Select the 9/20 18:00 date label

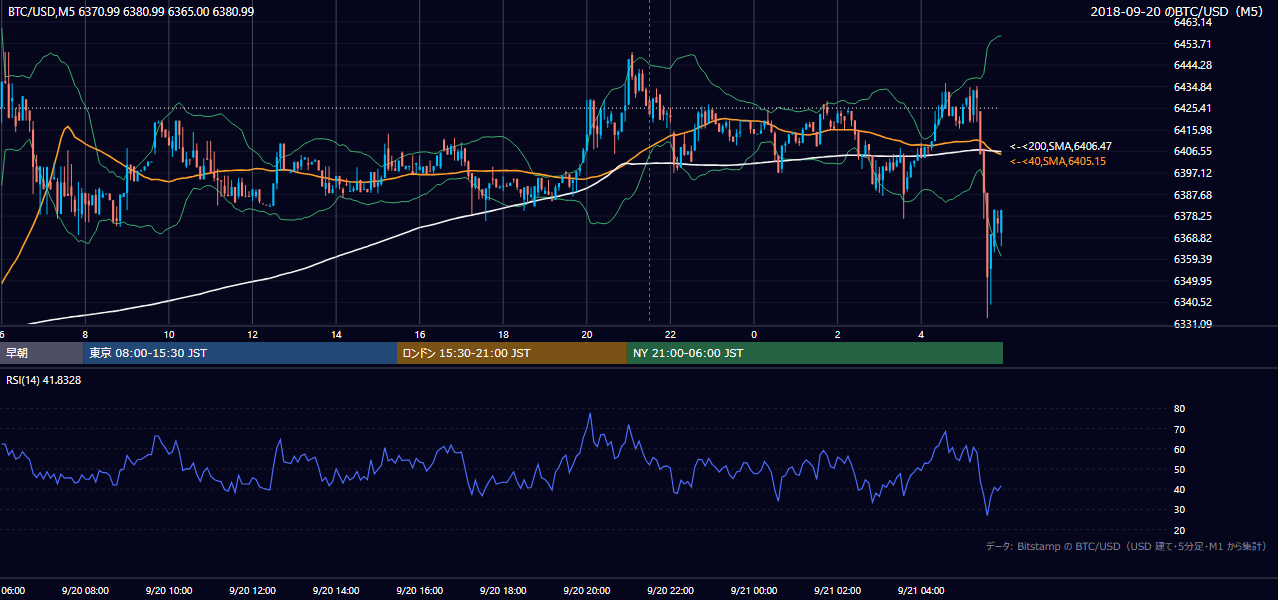(x=503, y=591)
